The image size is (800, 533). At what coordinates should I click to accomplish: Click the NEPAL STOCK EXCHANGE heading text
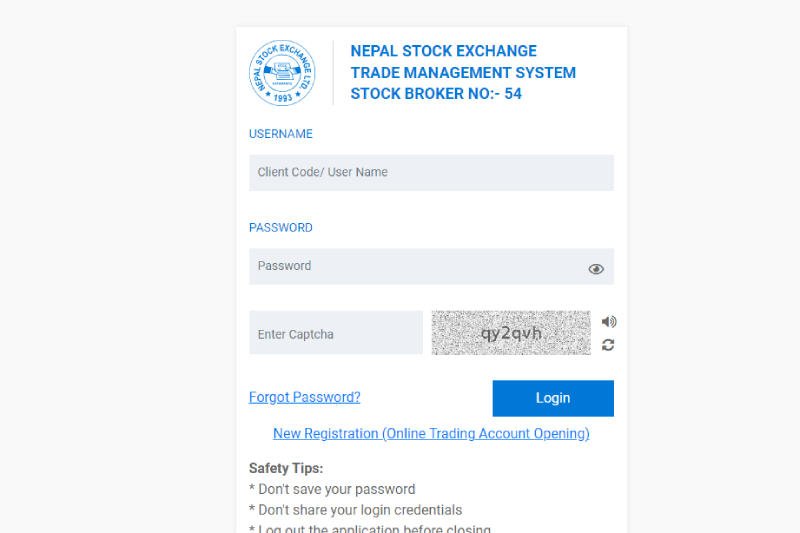[x=443, y=51]
